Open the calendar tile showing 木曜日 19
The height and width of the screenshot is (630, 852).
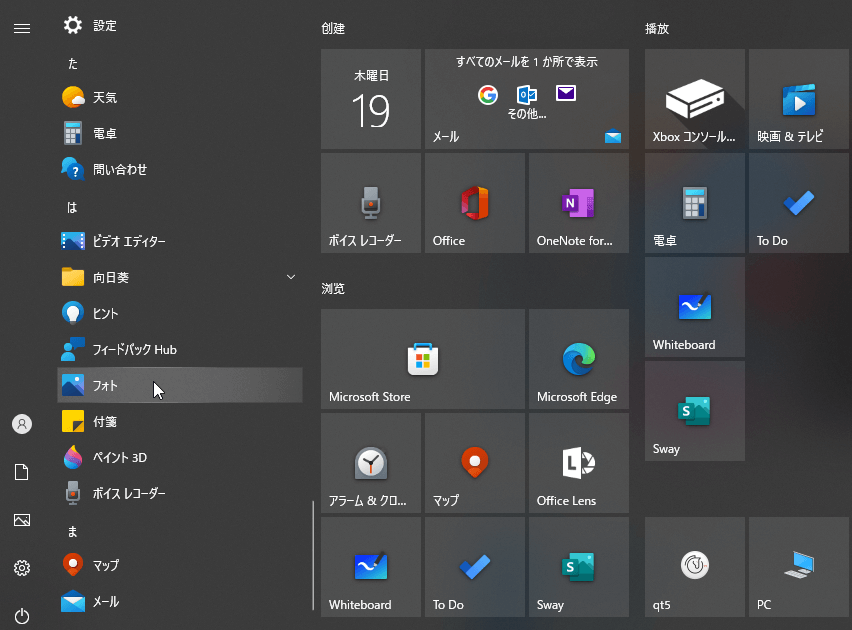tap(370, 98)
